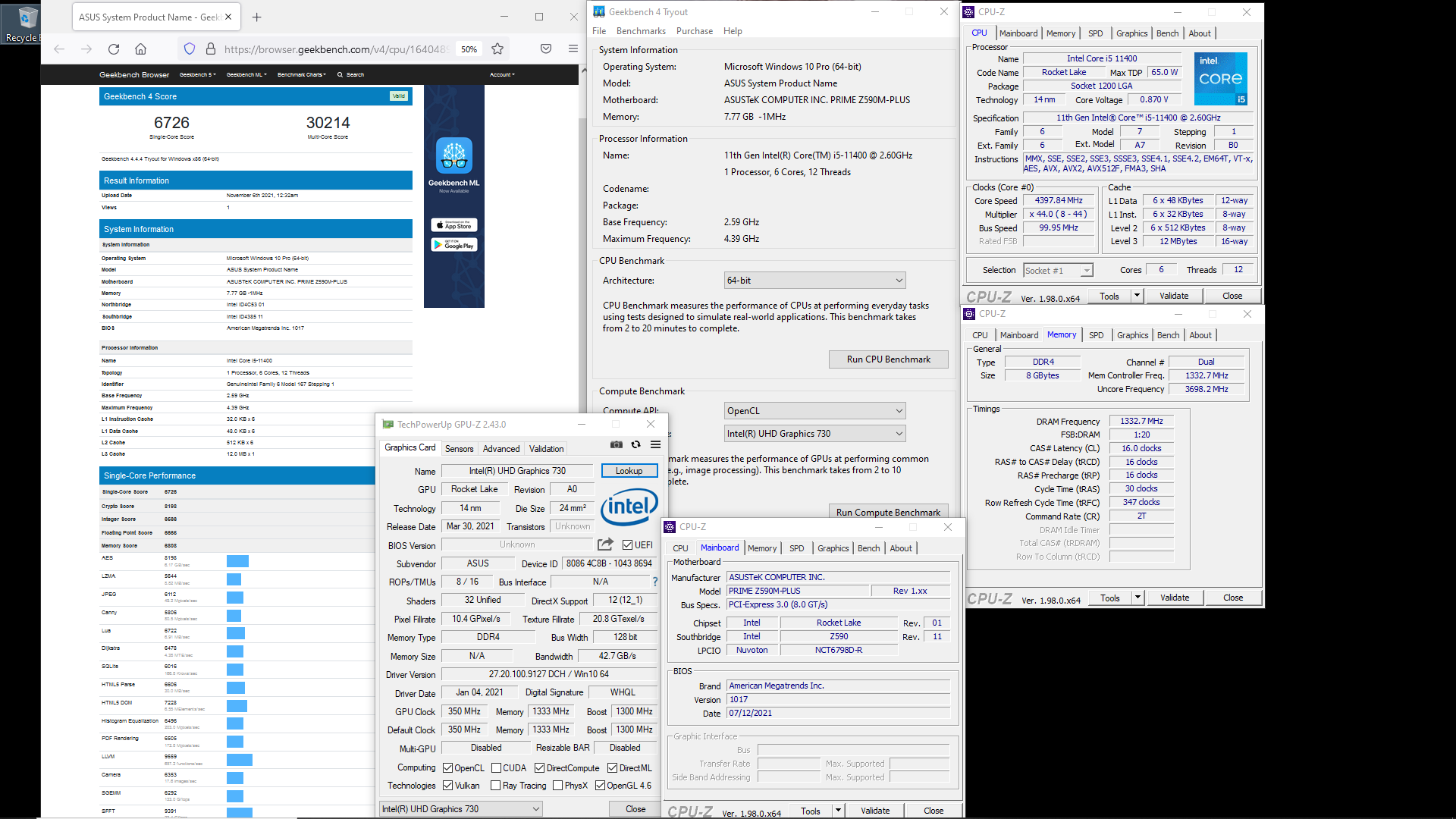Expand the Benchmark Charts navbar dropdown
The height and width of the screenshot is (819, 1456).
click(302, 75)
